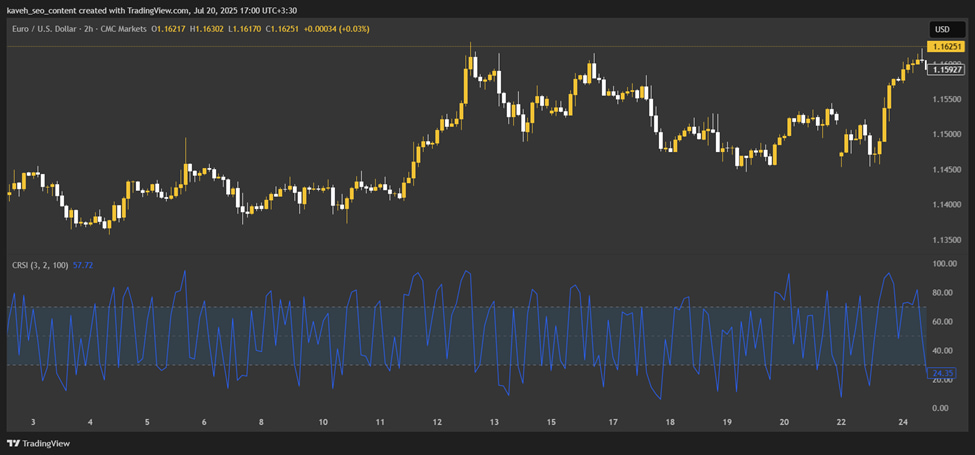Click date label 12 on time axis
The width and height of the screenshot is (975, 455).
click(437, 423)
